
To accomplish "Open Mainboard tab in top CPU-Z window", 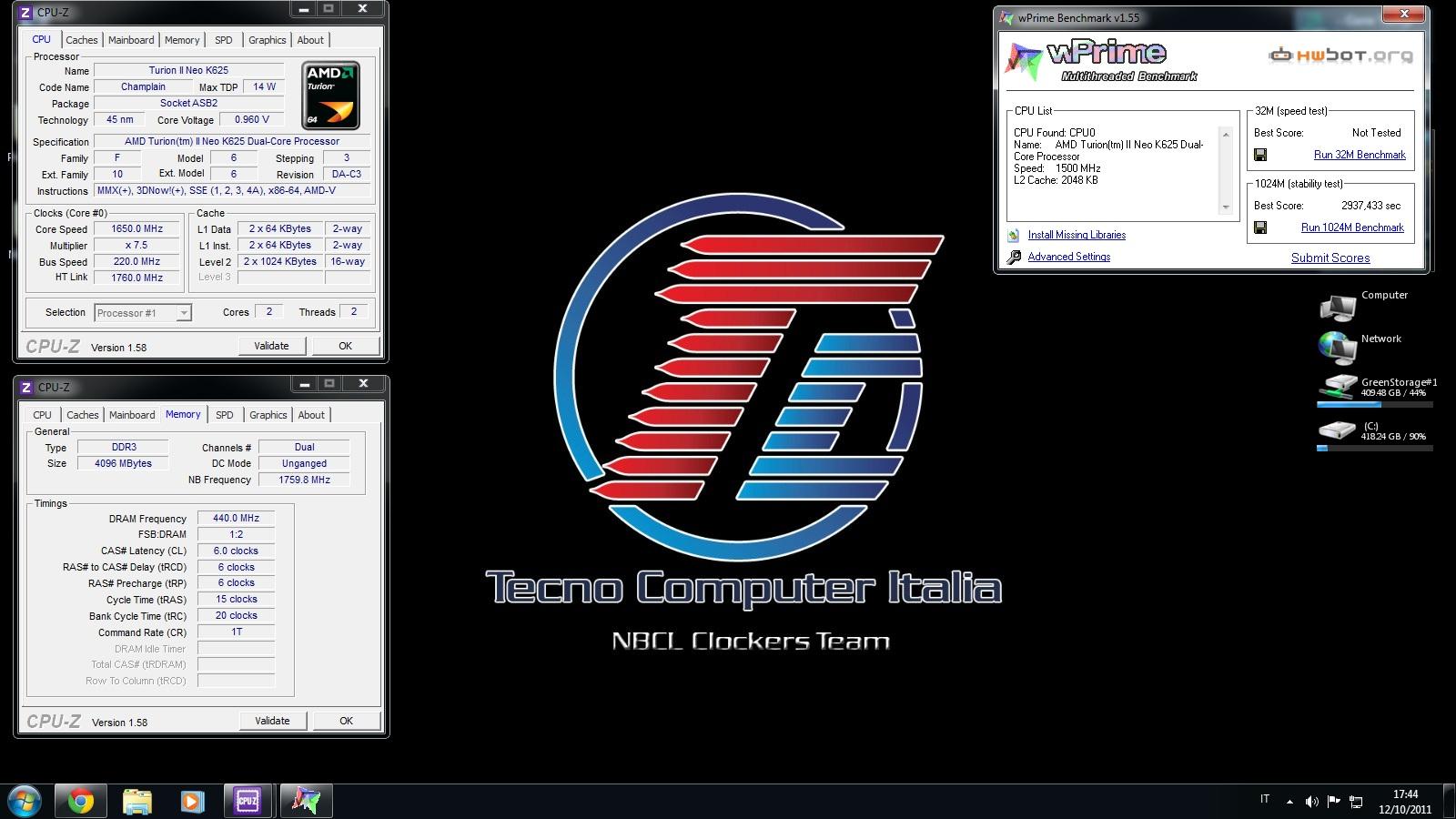I will tap(131, 40).
